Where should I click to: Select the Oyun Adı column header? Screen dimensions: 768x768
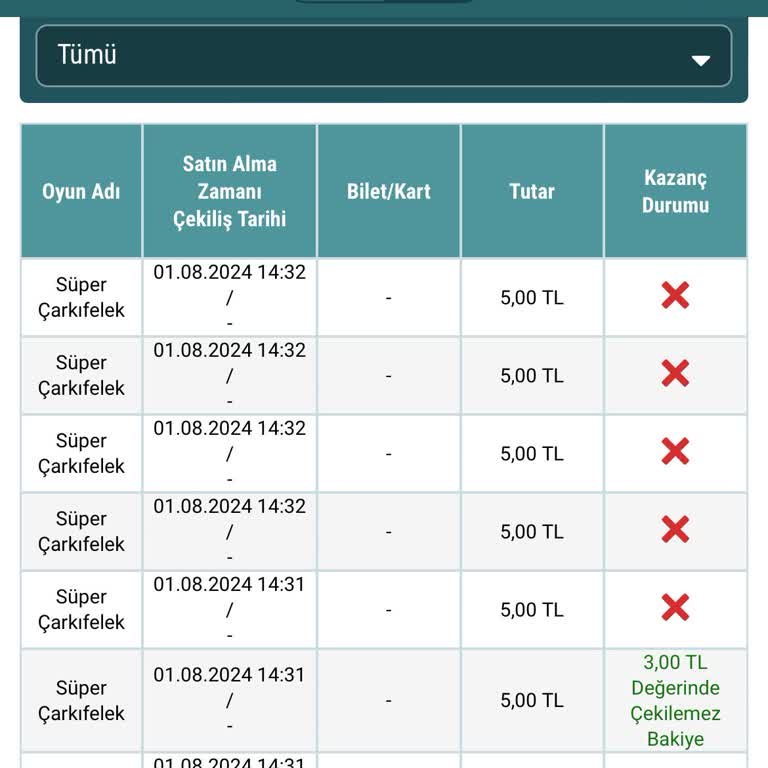click(x=81, y=191)
